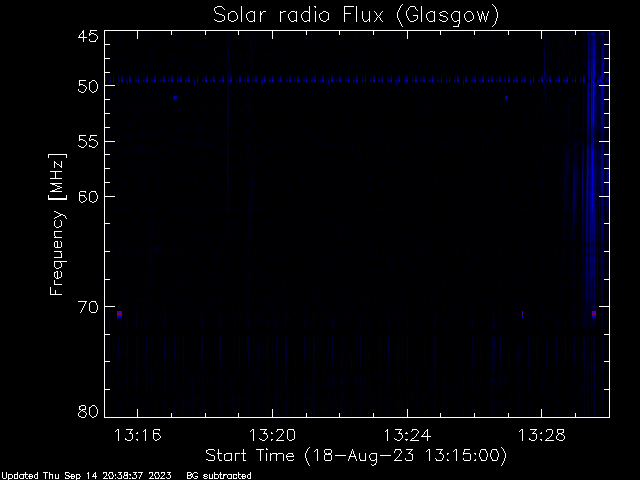Click the 13:20 time axis label
Viewport: 640px width, 480px height.
point(272,435)
